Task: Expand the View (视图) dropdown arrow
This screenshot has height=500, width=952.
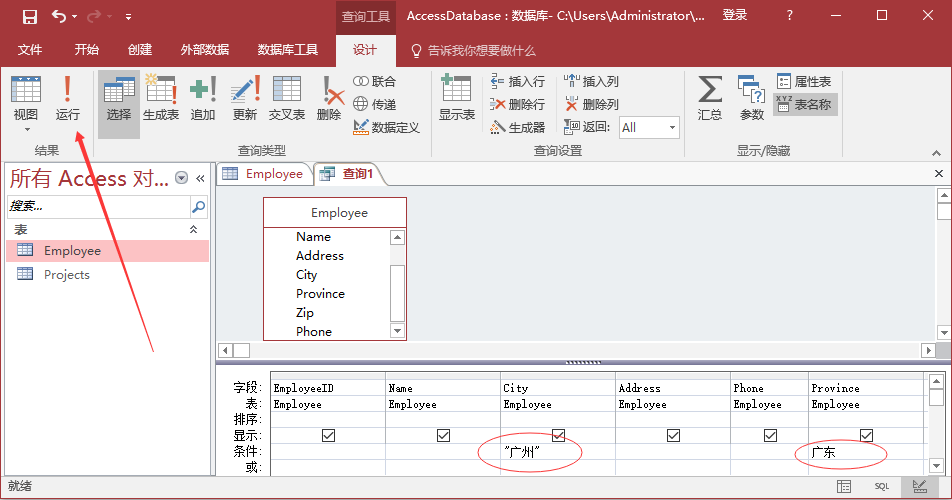Action: [26, 129]
